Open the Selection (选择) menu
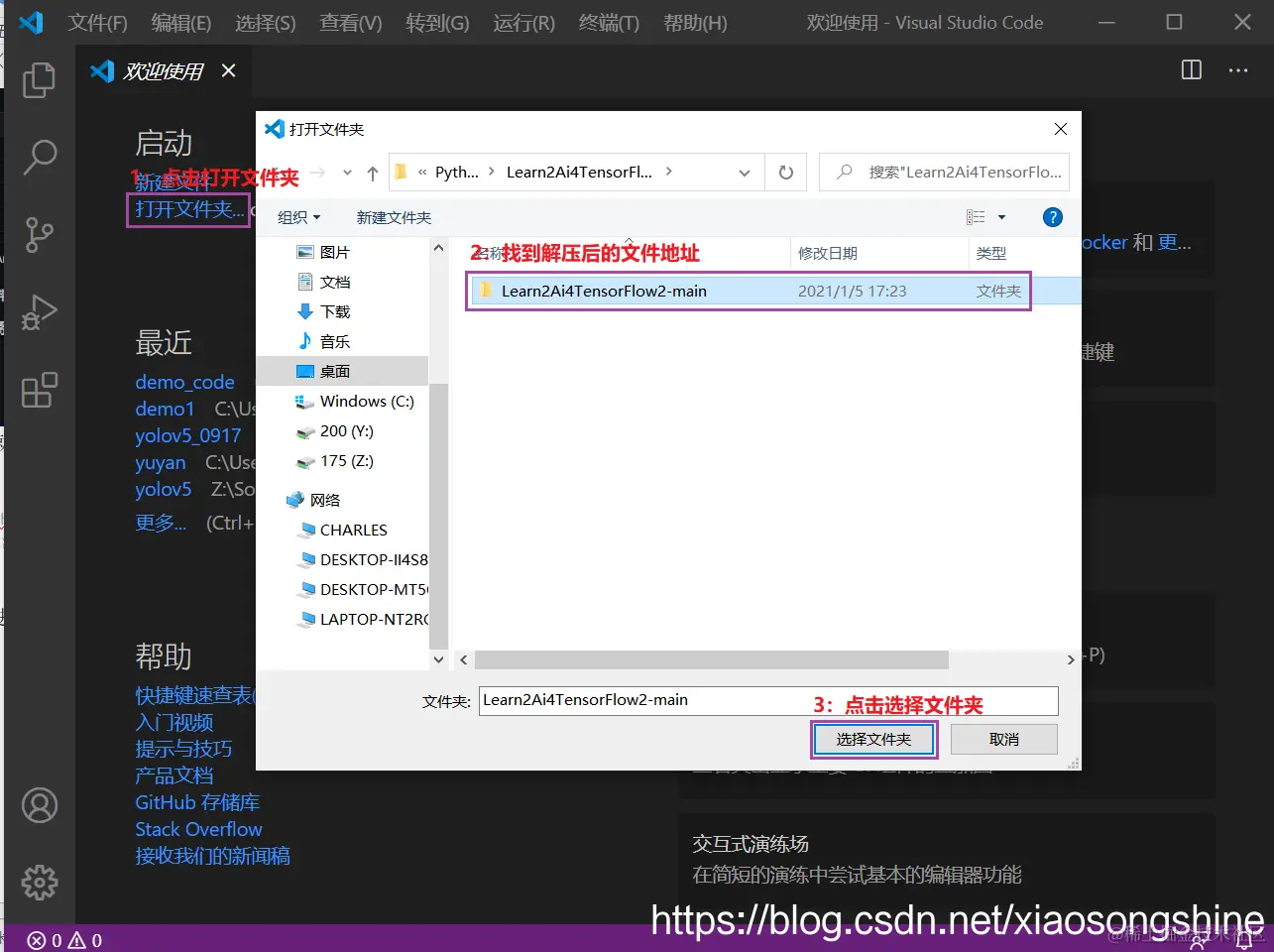Screen dimensions: 1274x952 [x=266, y=22]
